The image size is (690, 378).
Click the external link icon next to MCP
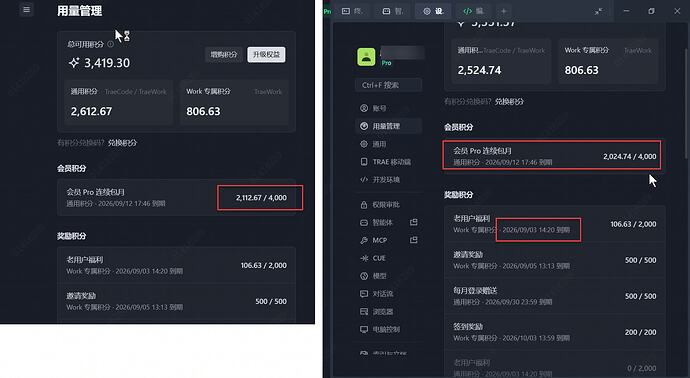click(414, 240)
